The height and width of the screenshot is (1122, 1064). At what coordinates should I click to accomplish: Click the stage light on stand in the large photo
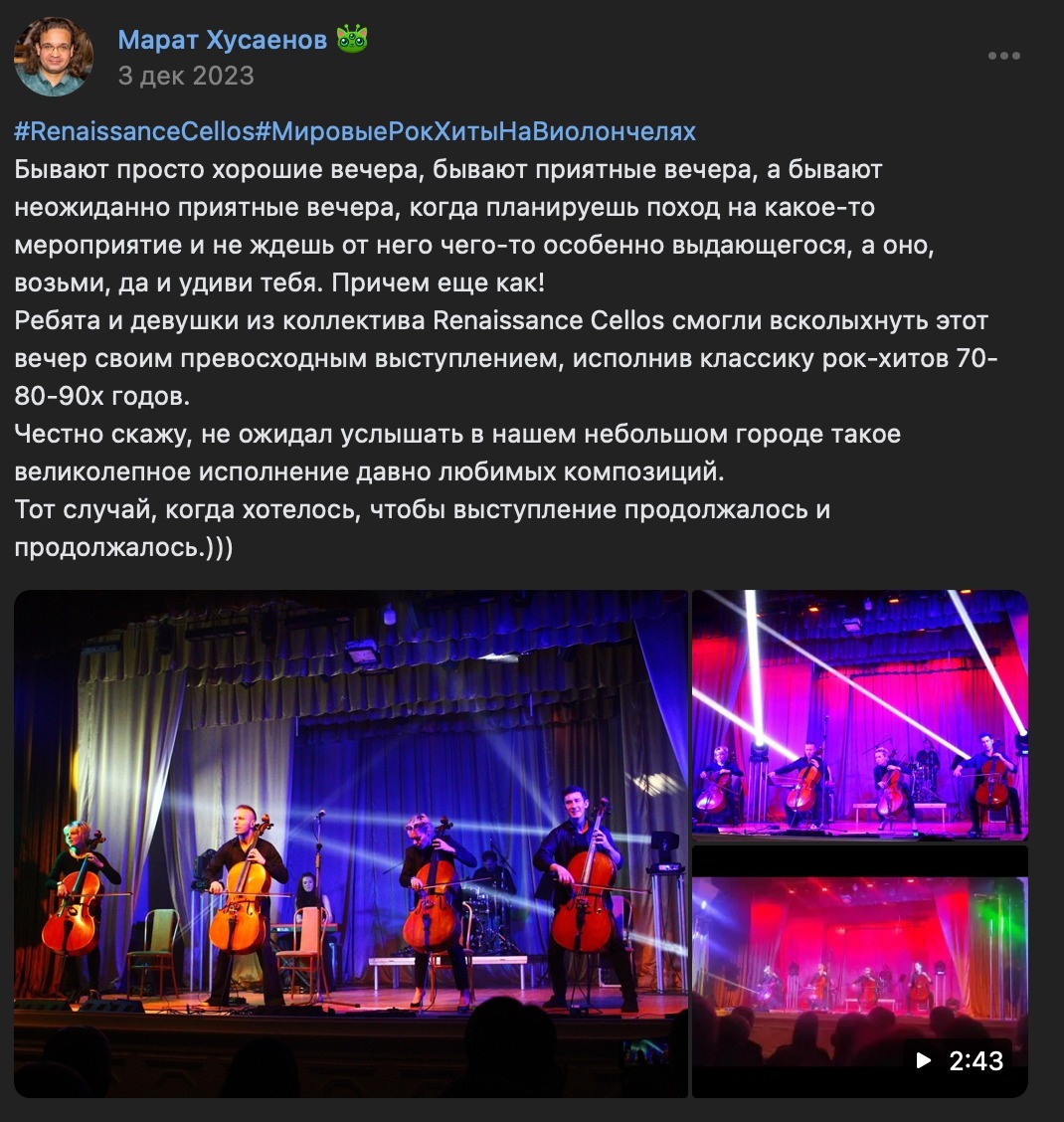[x=665, y=910]
